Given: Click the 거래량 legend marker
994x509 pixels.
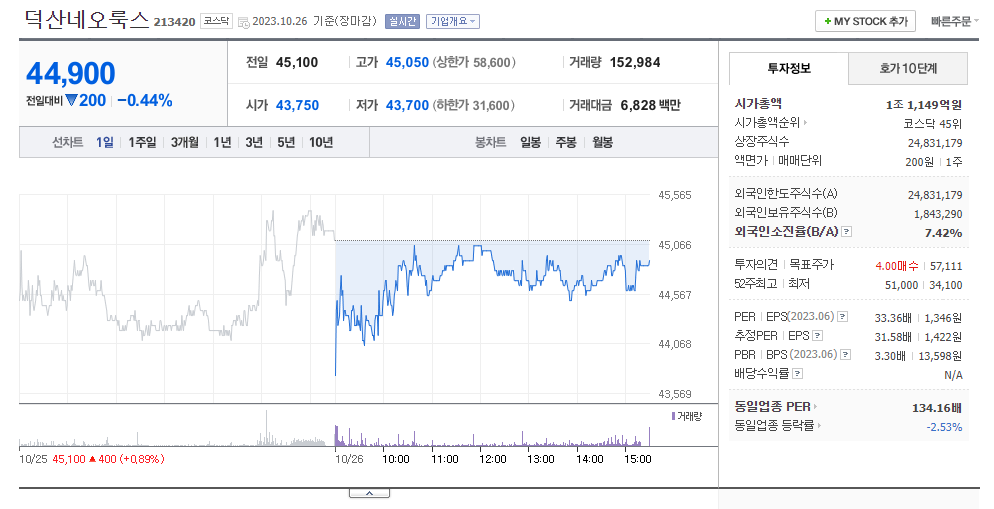Looking at the screenshot, I should pos(673,416).
